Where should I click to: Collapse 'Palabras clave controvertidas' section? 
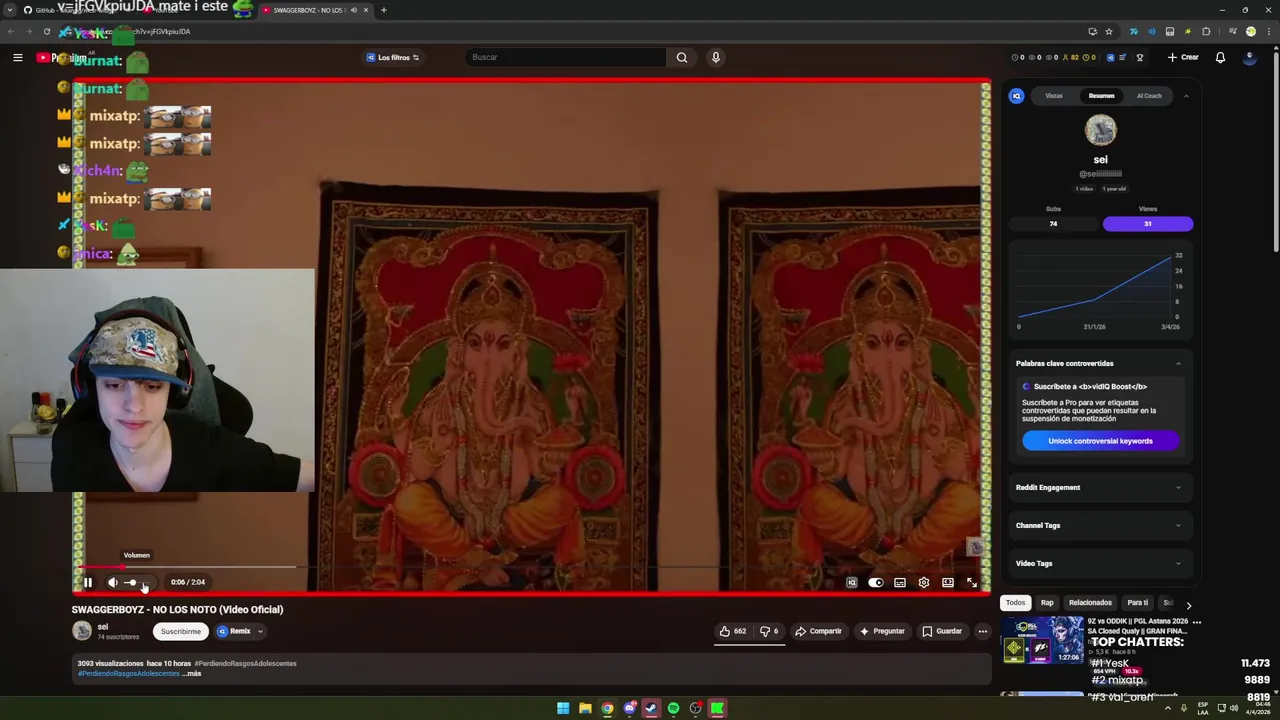(1178, 364)
